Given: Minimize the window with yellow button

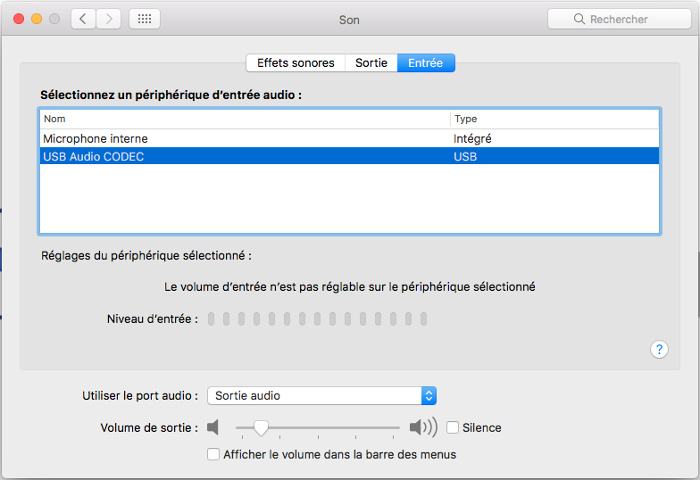Looking at the screenshot, I should click(x=37, y=19).
